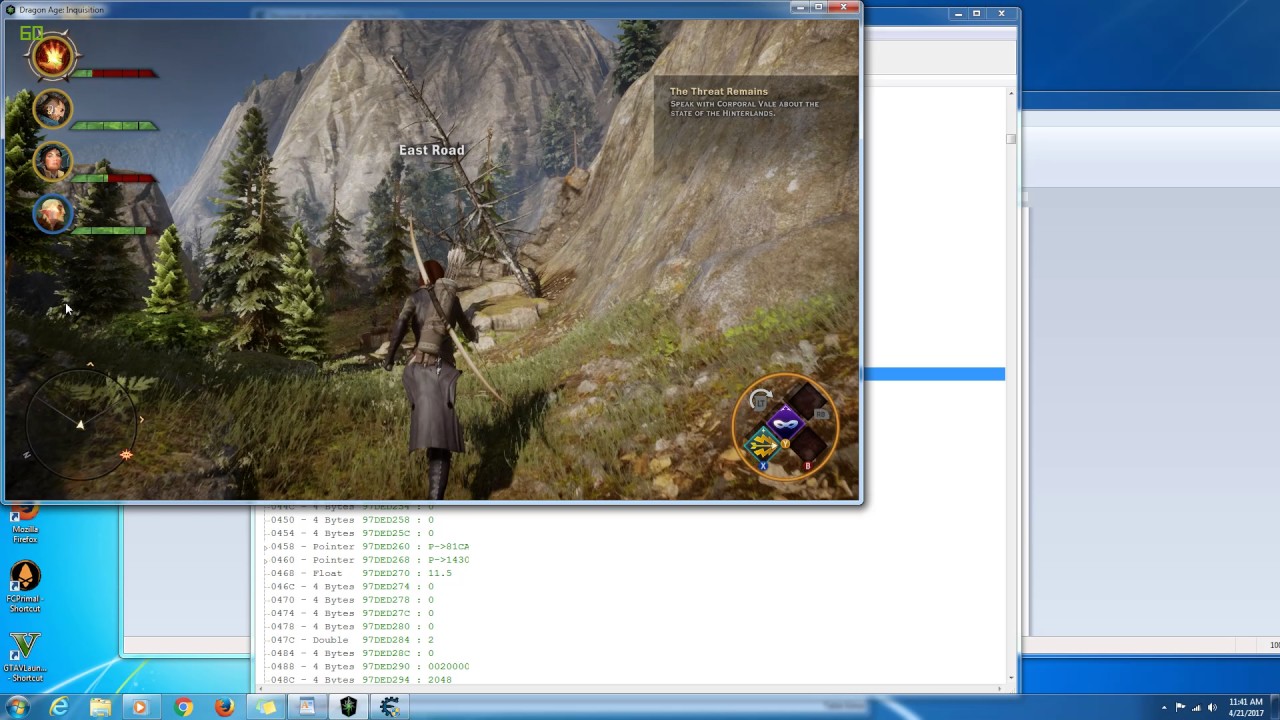
Task: Click the blue highlighted row in background window
Action: (934, 374)
